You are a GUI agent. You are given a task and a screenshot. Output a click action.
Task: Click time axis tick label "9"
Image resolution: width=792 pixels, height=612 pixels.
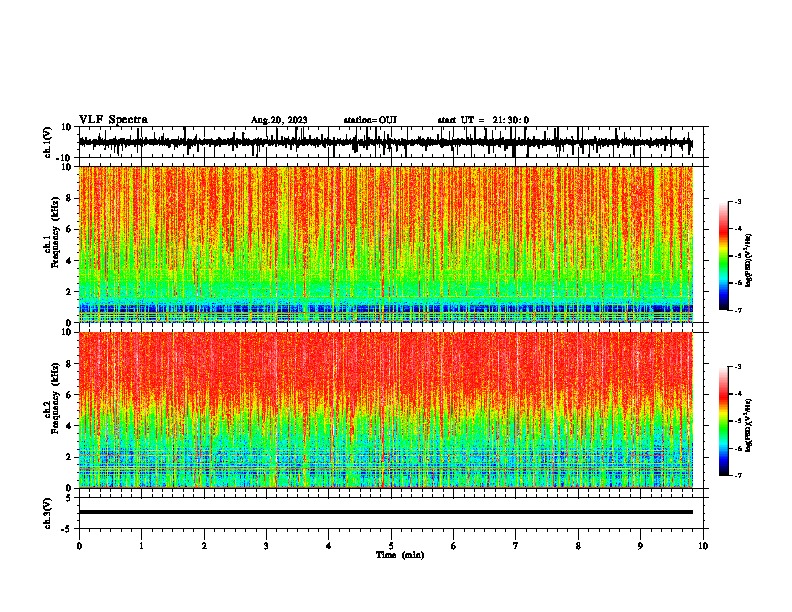pyautogui.click(x=640, y=546)
